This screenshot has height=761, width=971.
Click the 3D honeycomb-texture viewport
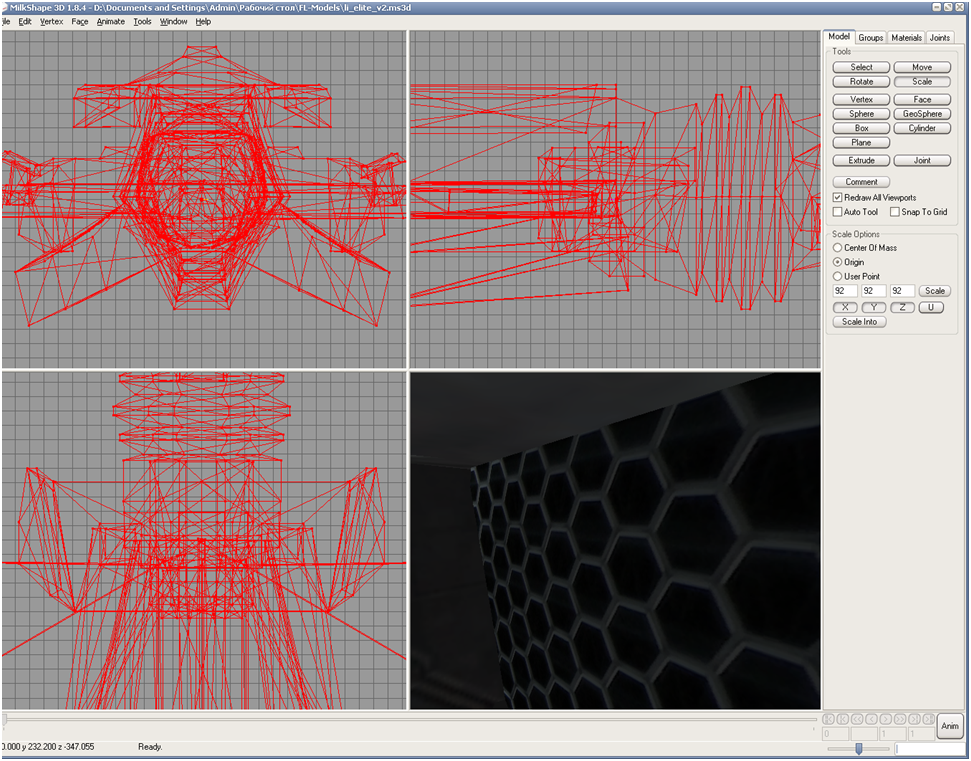coord(615,540)
